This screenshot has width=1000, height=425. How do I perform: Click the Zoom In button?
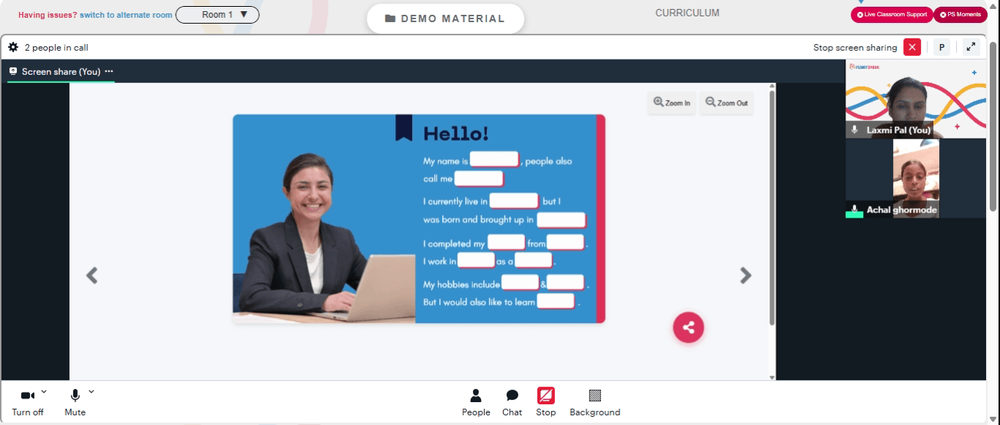(x=672, y=103)
